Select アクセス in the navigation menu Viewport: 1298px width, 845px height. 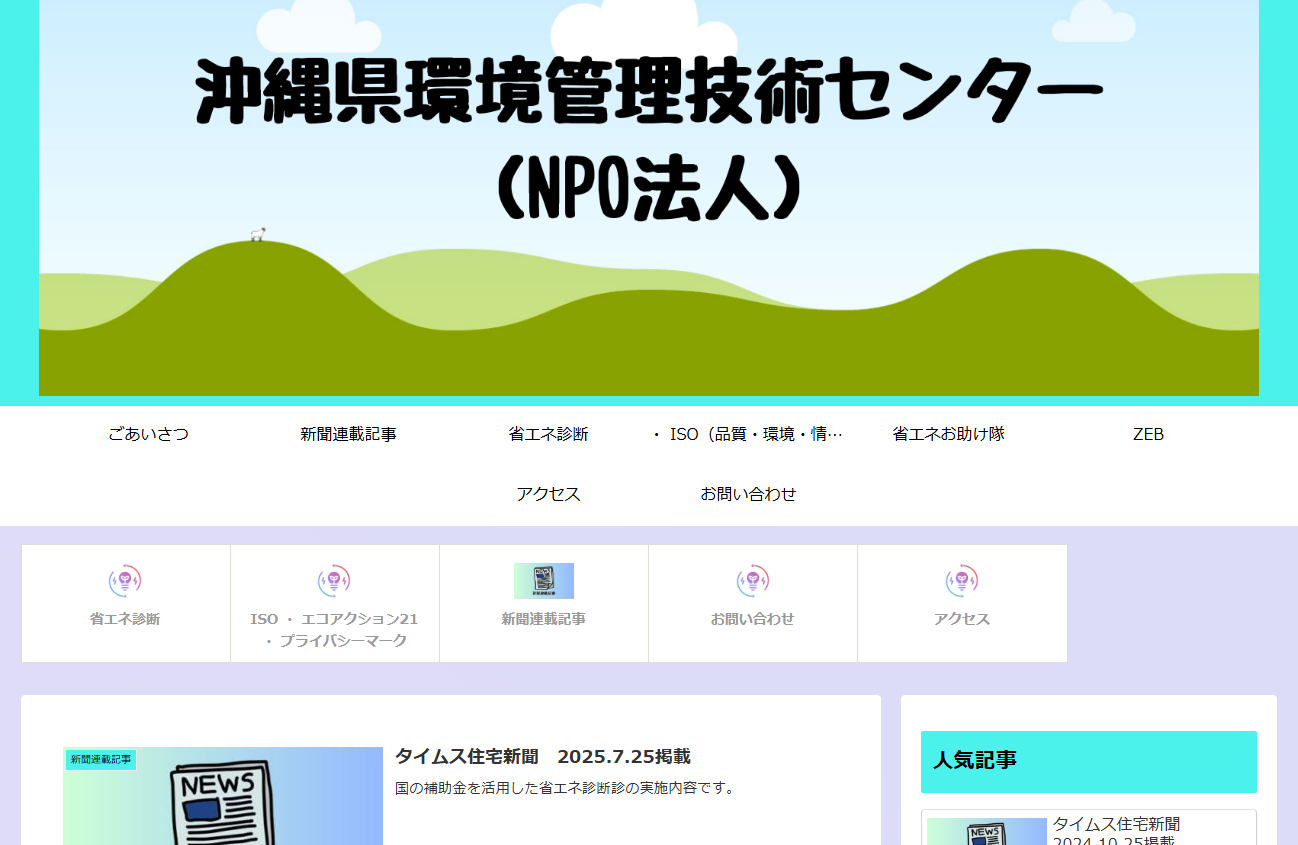click(x=548, y=494)
